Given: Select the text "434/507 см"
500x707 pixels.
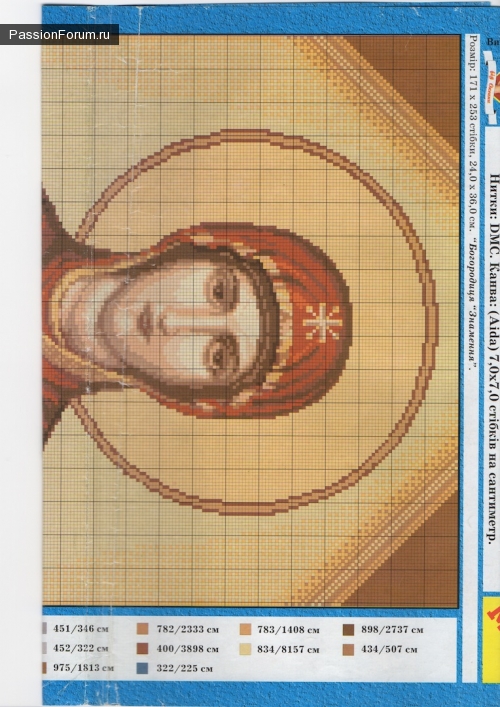Looking at the screenshot, I should point(389,650).
